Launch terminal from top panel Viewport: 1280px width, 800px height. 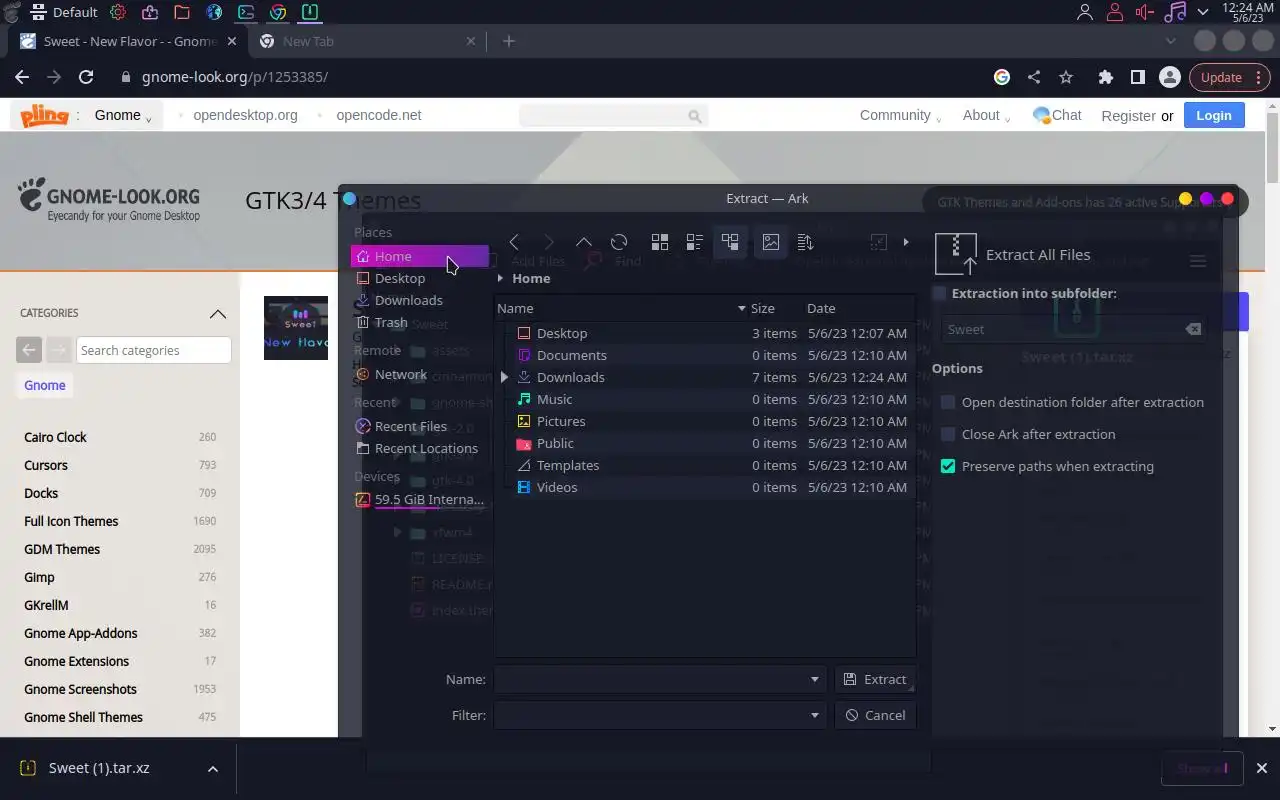tap(246, 12)
